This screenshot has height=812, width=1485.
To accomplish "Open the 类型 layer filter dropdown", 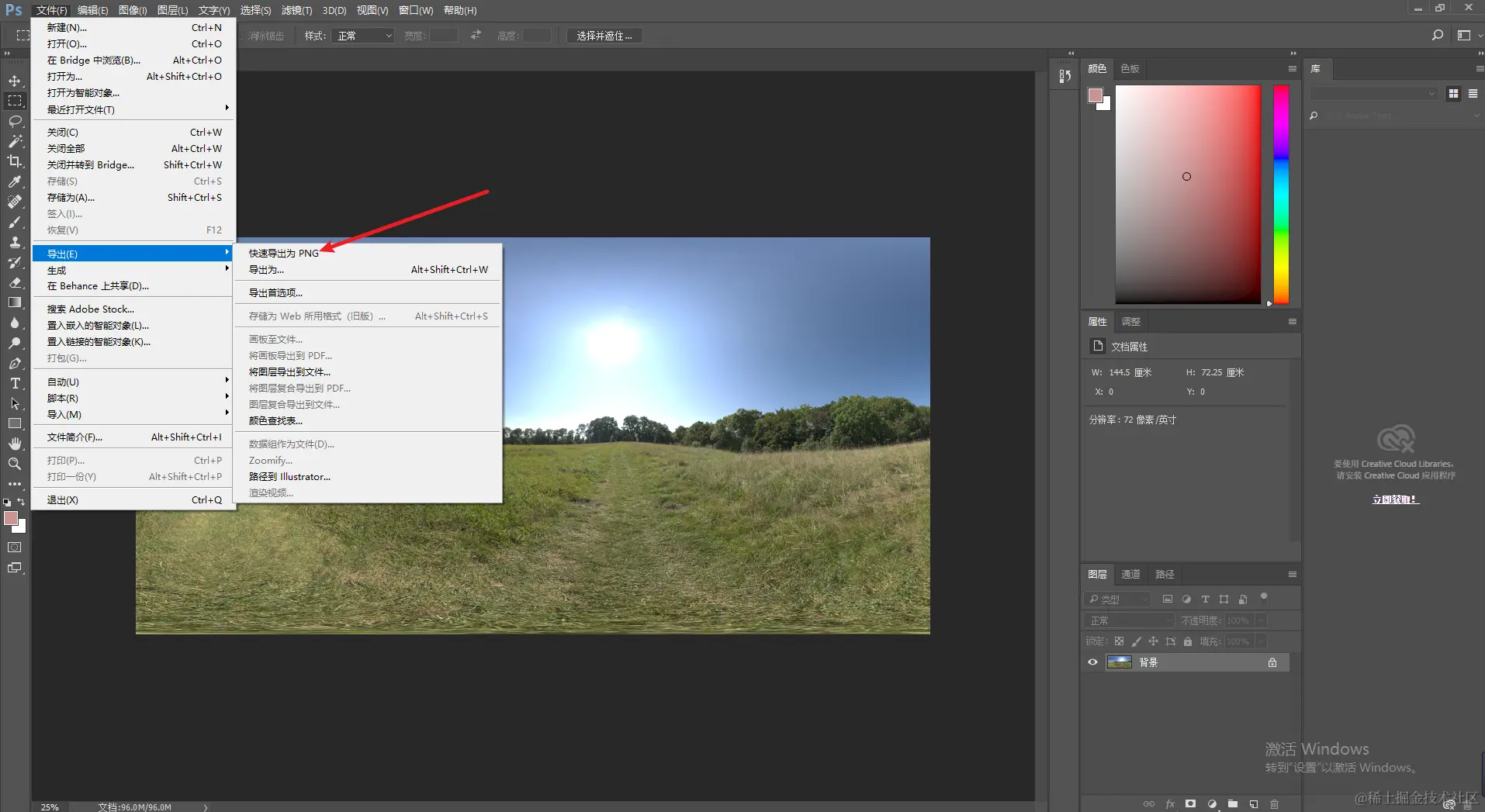I will tap(1117, 599).
